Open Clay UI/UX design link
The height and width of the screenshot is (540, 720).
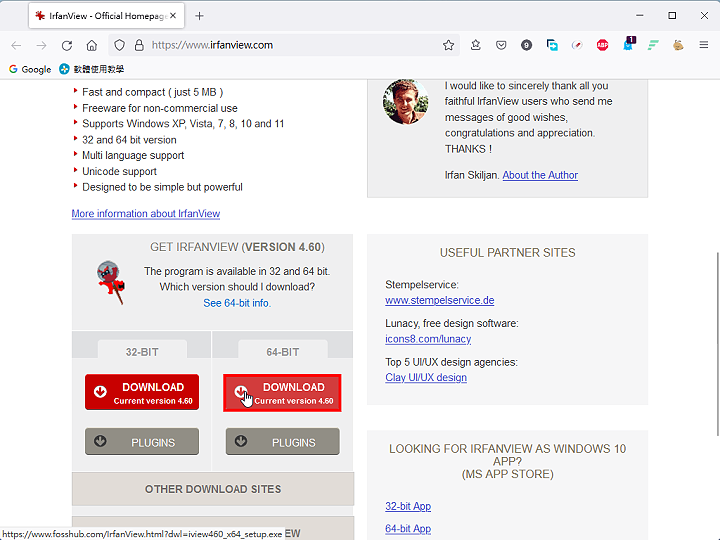(426, 377)
